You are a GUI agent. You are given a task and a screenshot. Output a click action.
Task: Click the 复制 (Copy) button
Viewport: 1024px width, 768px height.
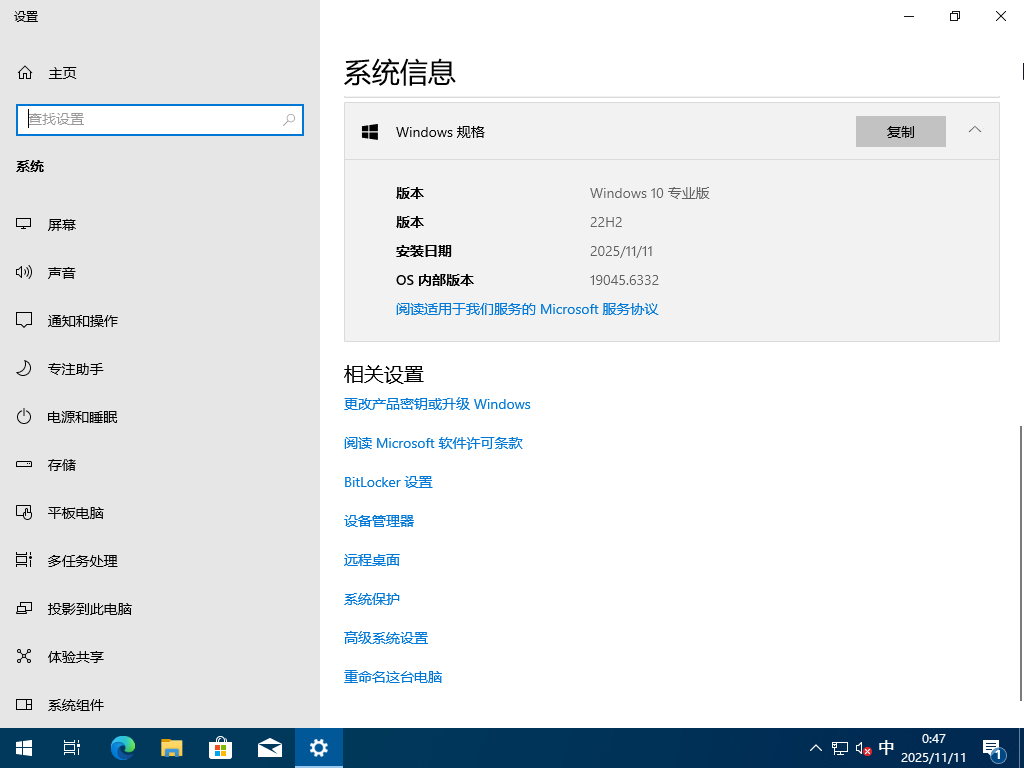pos(900,131)
